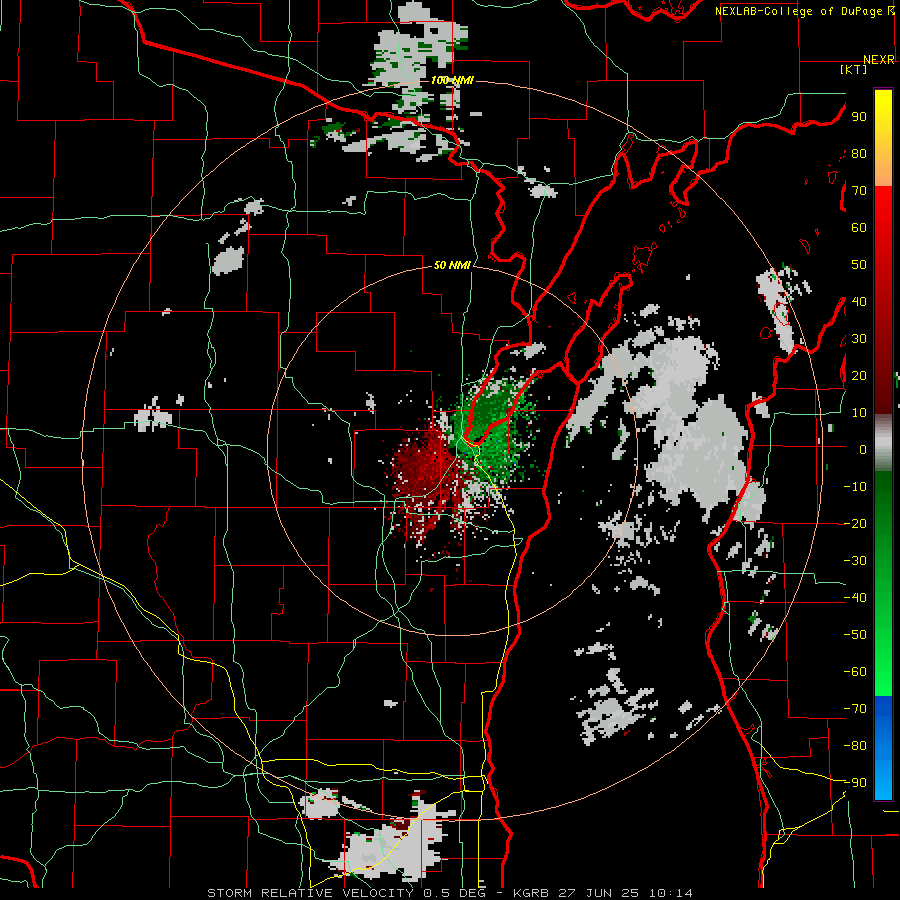Click the -70 value on the velocity scale
900x900 pixels.
tap(855, 709)
